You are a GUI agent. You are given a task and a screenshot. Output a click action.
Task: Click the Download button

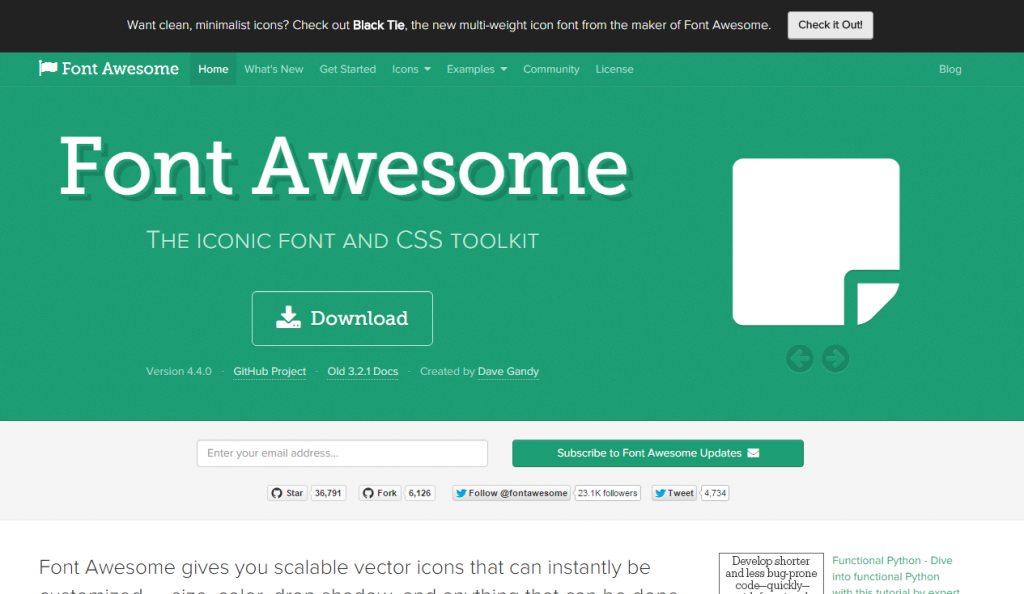click(342, 319)
